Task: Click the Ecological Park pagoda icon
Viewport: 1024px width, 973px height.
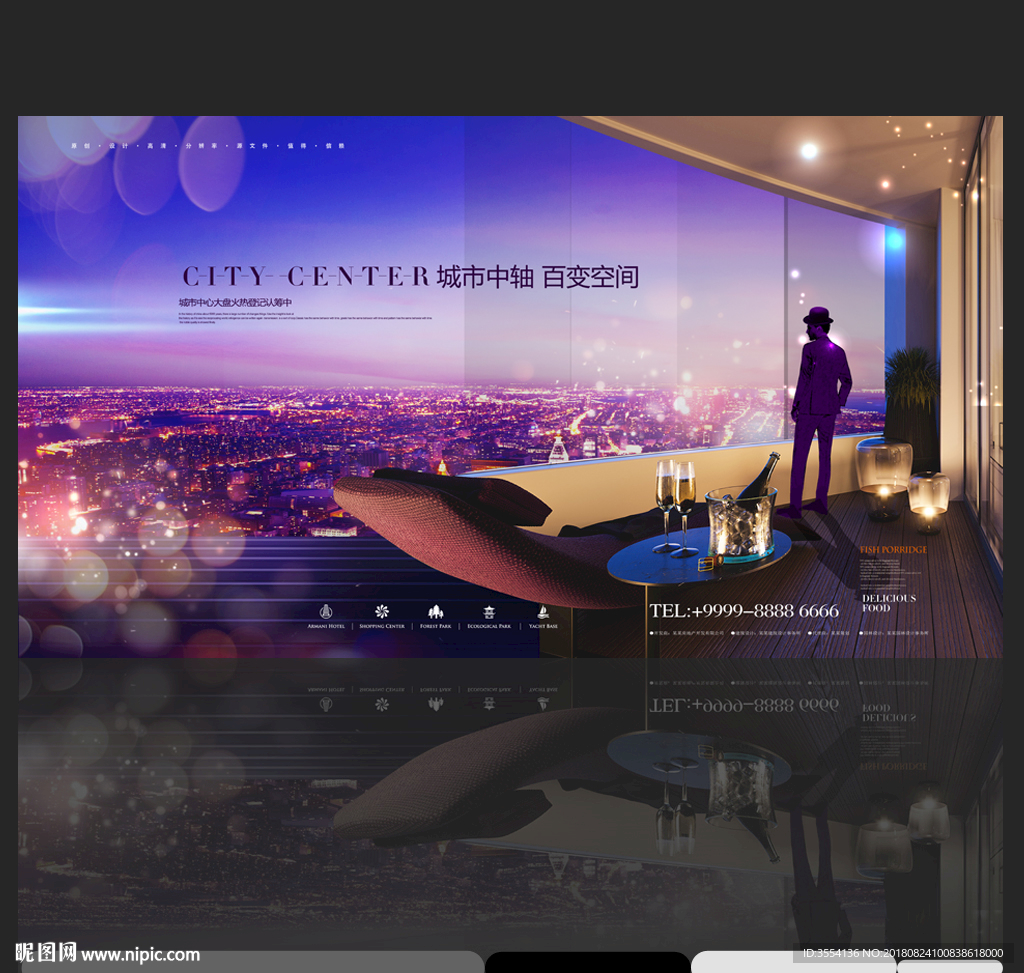Action: coord(489,612)
